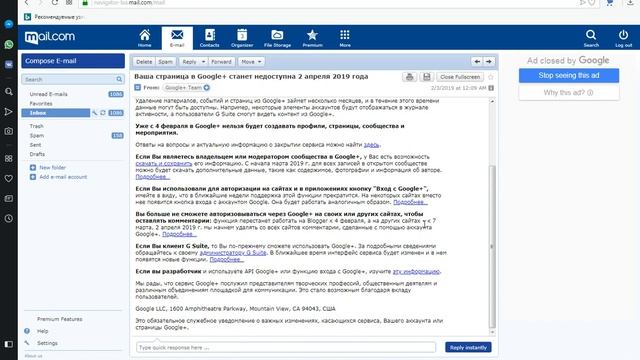
Task: Click the save e-mail floppy icon
Action: click(427, 77)
